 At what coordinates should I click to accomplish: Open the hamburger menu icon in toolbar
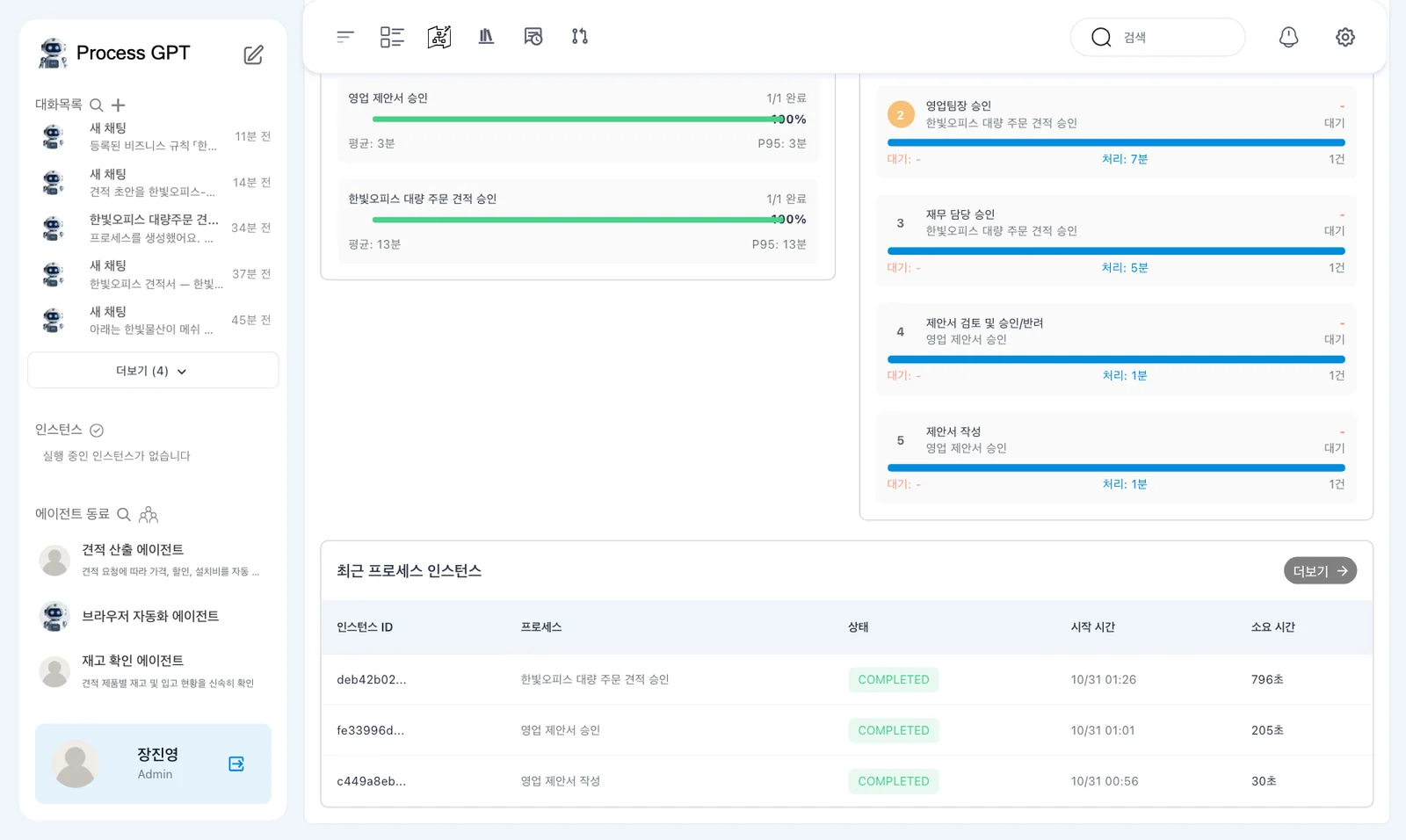click(345, 37)
